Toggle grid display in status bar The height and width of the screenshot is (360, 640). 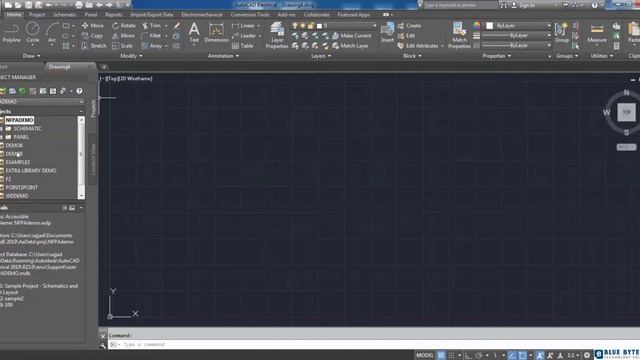pyautogui.click(x=441, y=355)
